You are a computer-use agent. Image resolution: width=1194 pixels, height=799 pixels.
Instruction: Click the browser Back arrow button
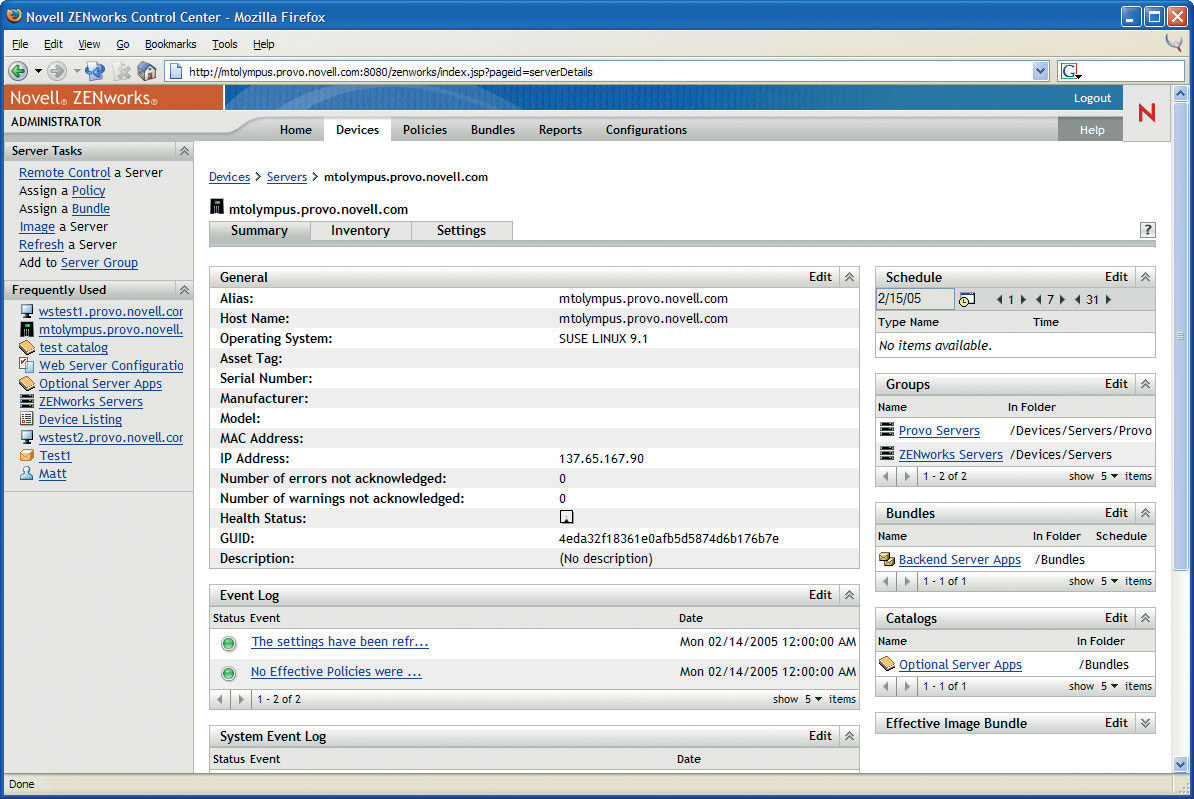[18, 72]
